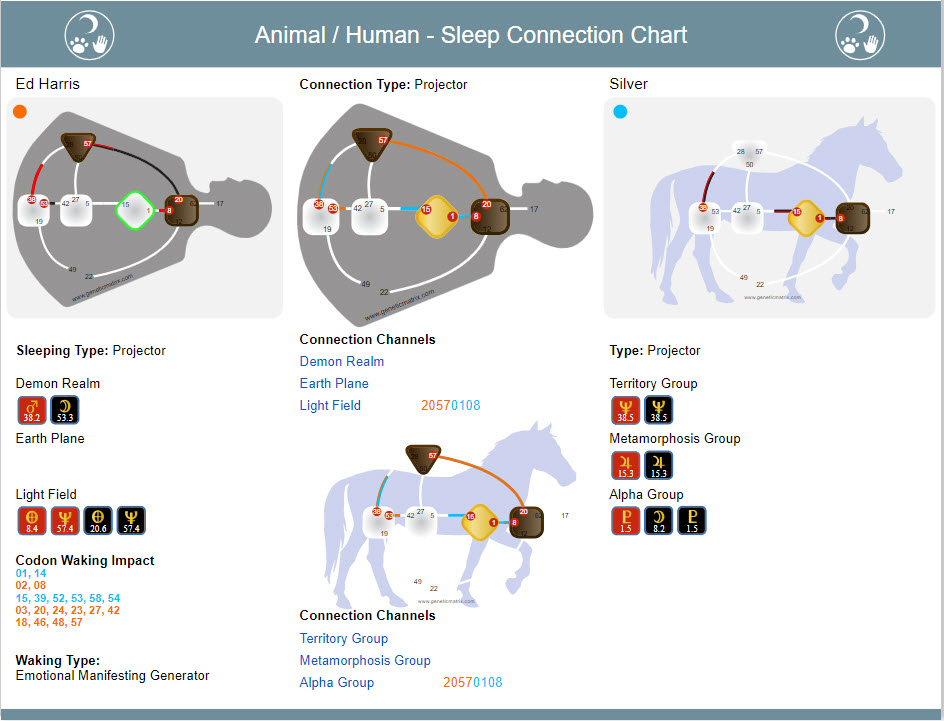Open the Light Field connection link
944x721 pixels.
pos(330,406)
